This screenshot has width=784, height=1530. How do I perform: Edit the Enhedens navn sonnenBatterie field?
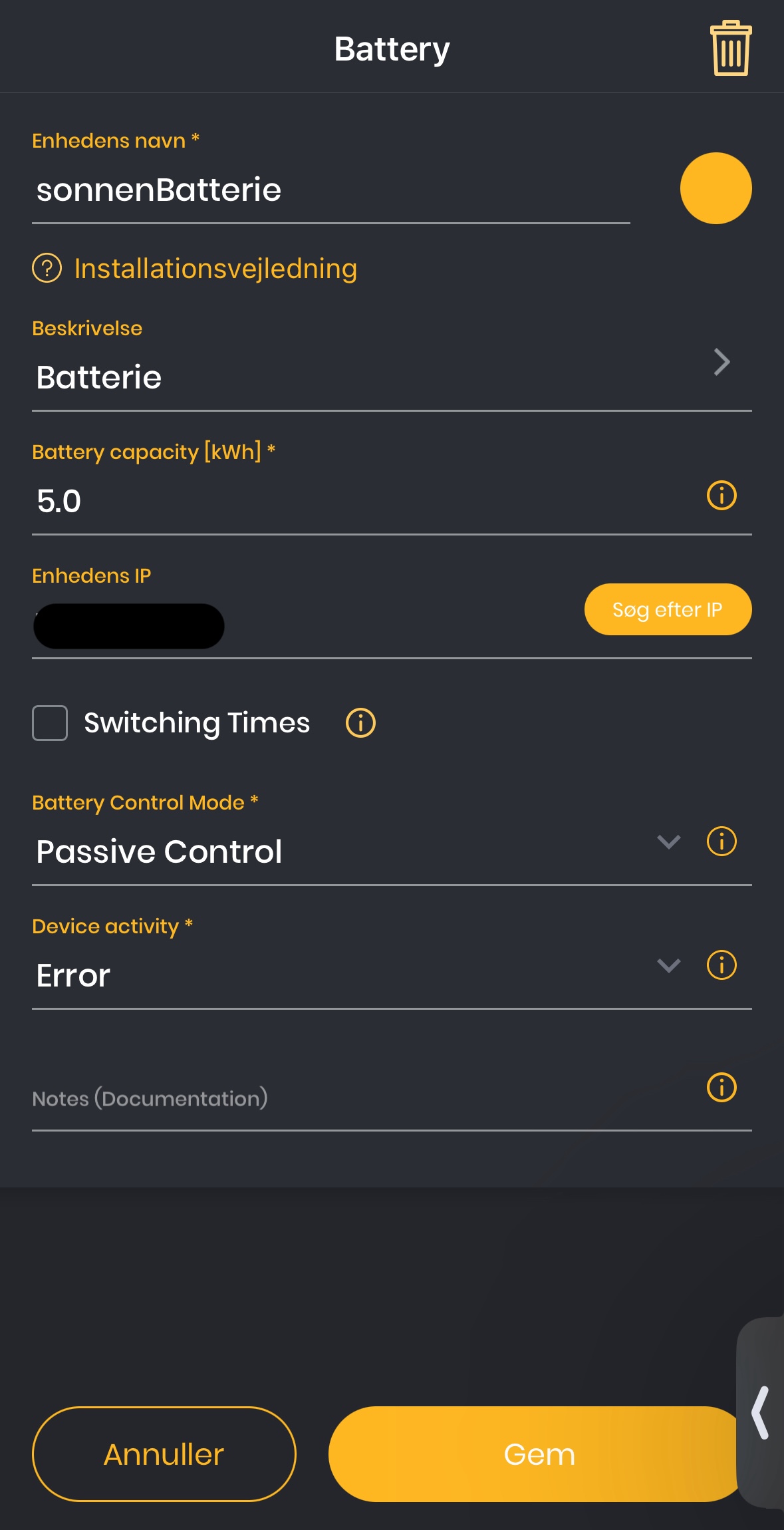pyautogui.click(x=330, y=190)
